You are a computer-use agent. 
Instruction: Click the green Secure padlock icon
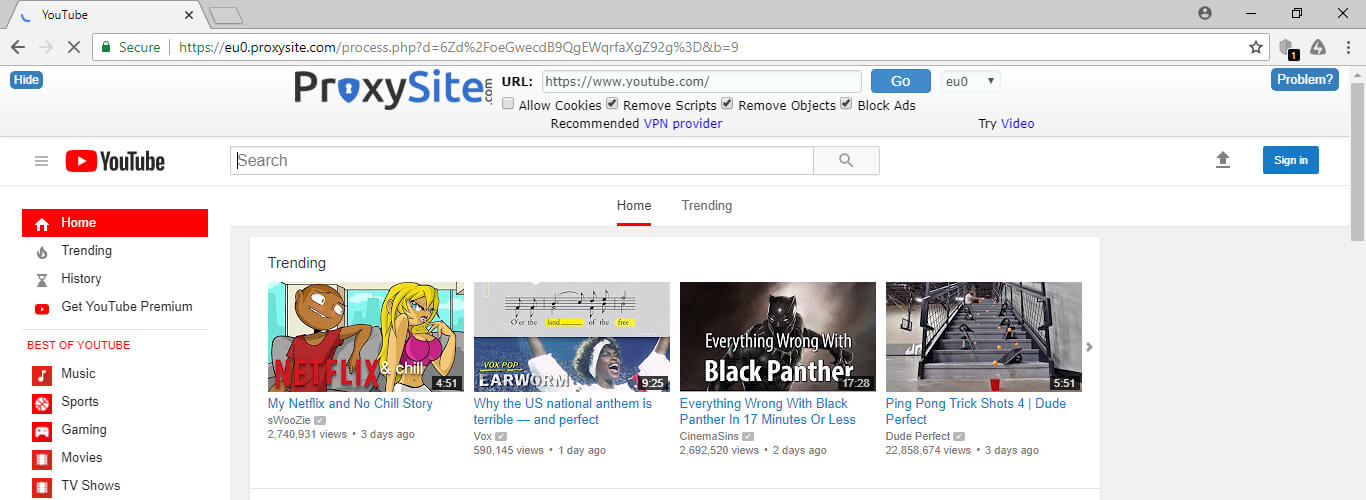coord(105,47)
